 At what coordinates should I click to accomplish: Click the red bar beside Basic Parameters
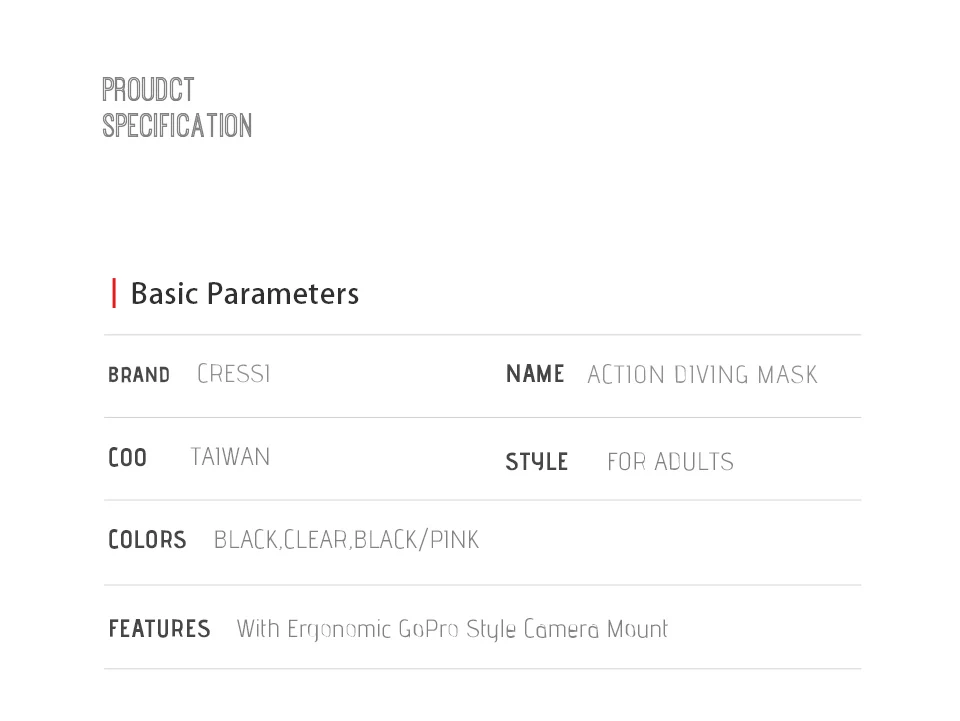click(x=114, y=293)
